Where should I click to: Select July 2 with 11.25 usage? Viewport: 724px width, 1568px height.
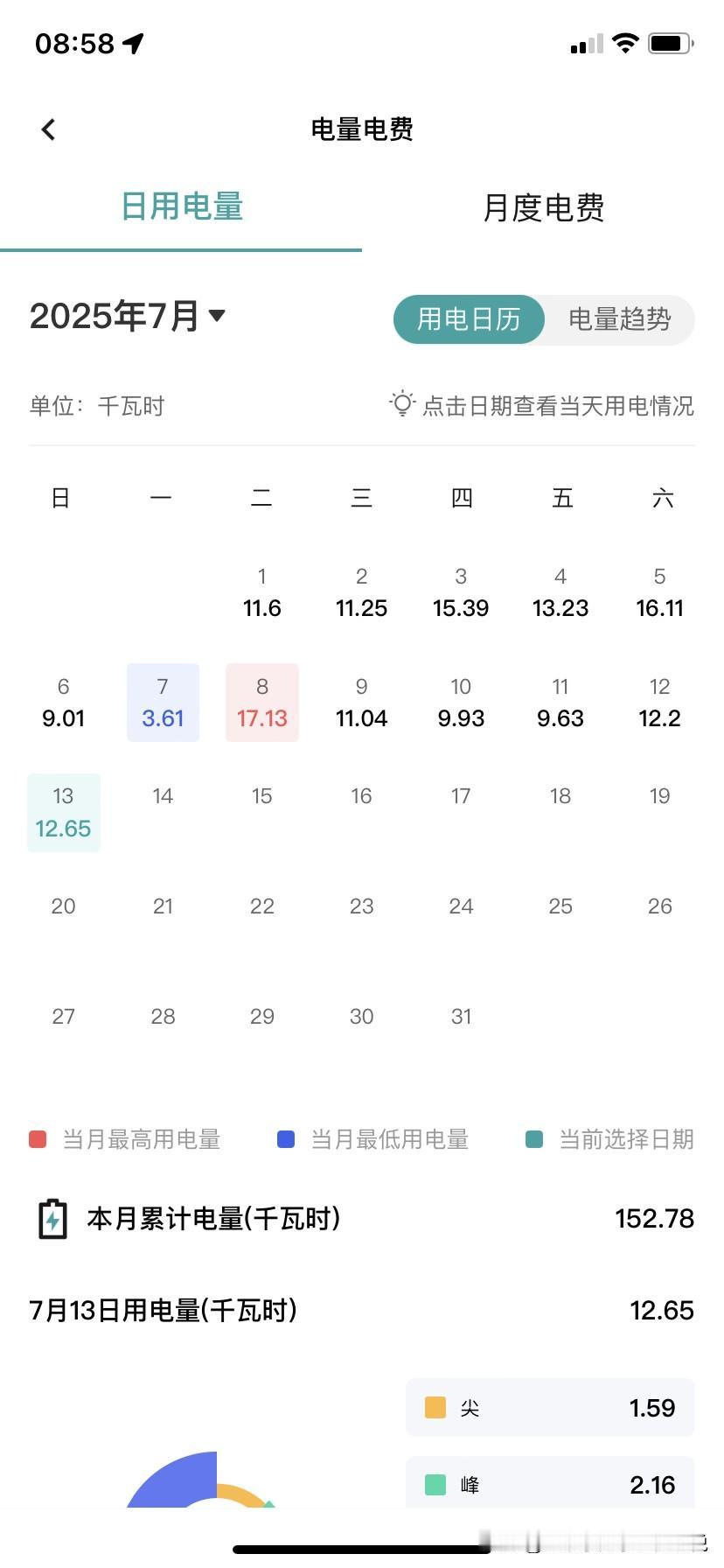coord(361,592)
